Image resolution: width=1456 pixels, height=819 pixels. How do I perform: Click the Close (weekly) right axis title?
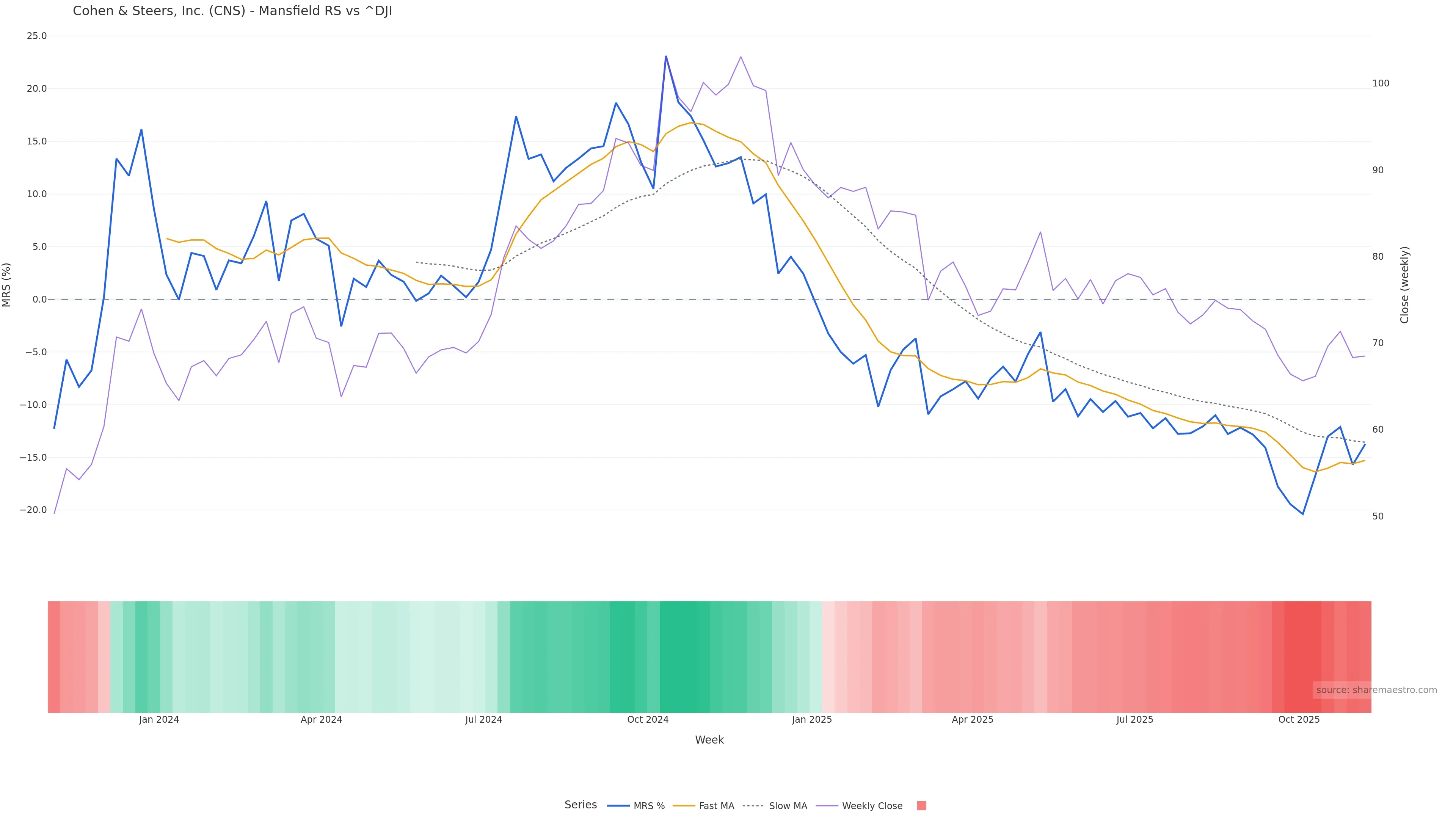click(x=1404, y=285)
